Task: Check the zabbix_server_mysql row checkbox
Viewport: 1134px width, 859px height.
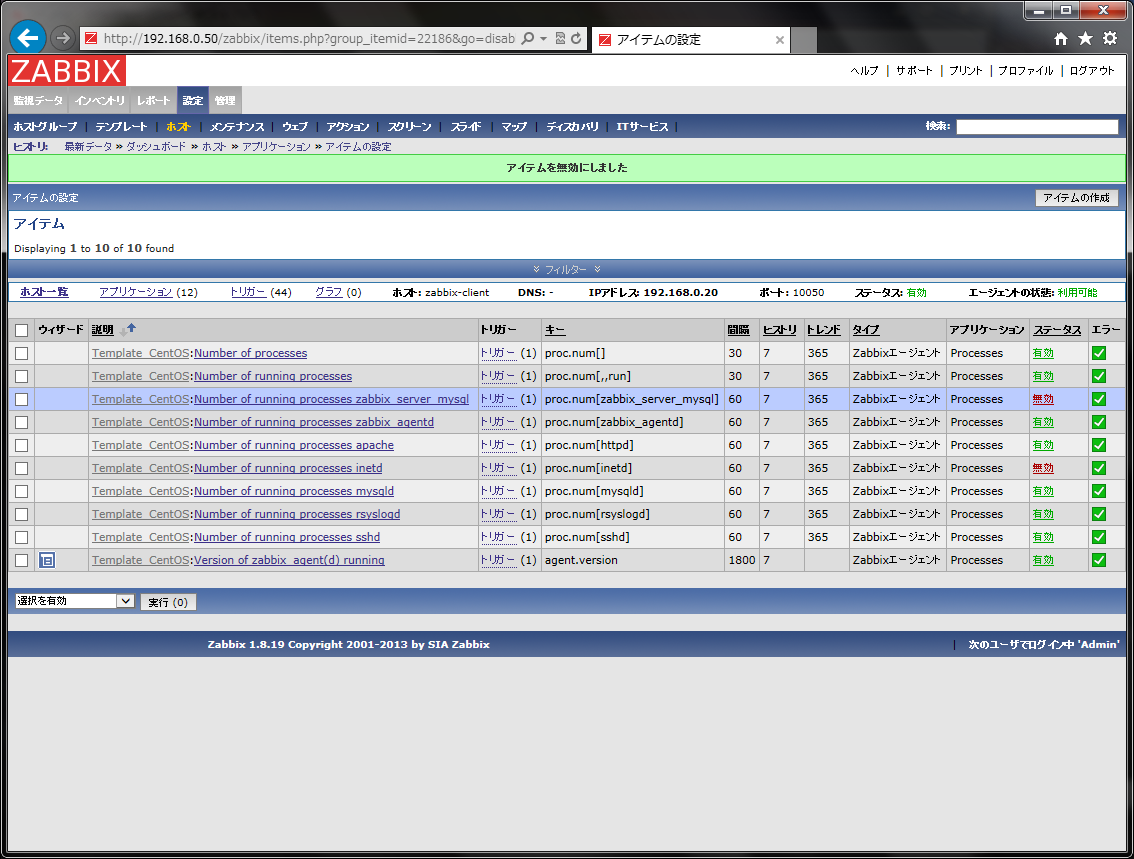Action: (x=22, y=399)
